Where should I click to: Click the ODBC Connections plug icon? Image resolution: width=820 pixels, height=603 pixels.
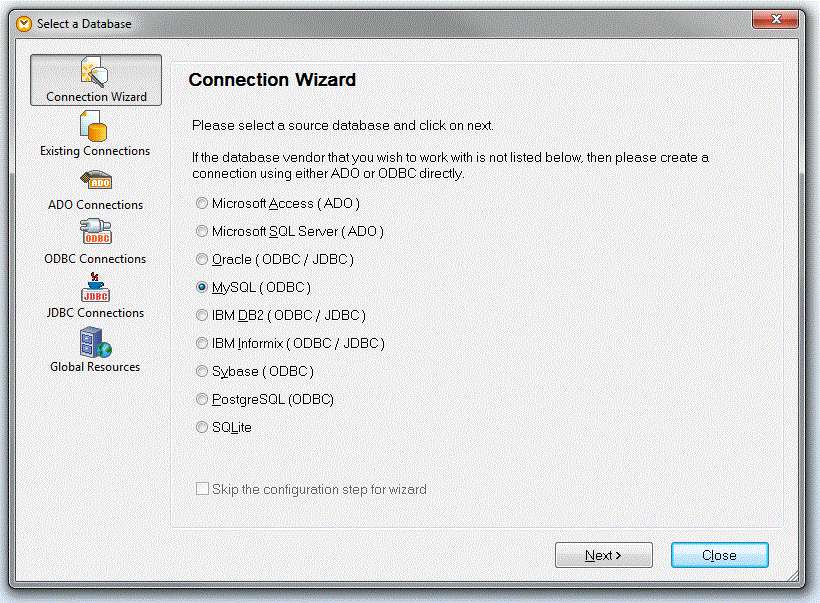95,234
